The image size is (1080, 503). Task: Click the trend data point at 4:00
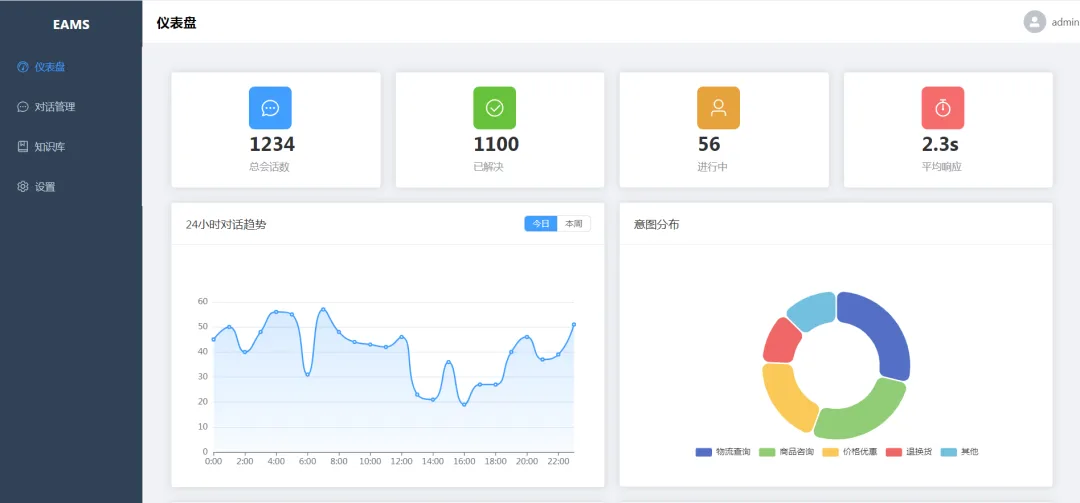tap(276, 311)
